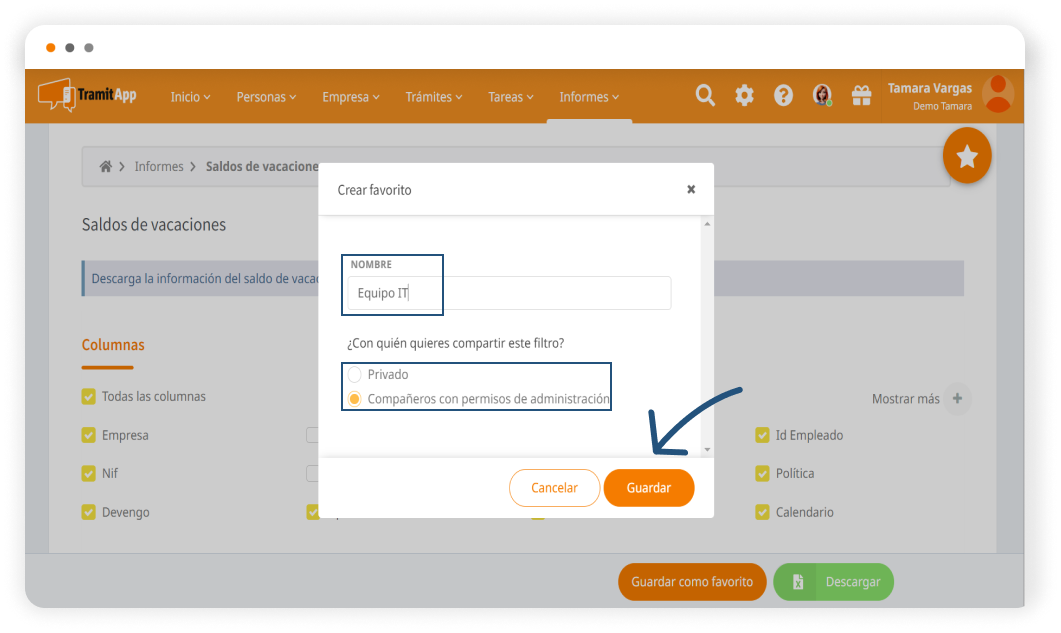1061x633 pixels.
Task: Open the Informes menu
Action: point(588,97)
